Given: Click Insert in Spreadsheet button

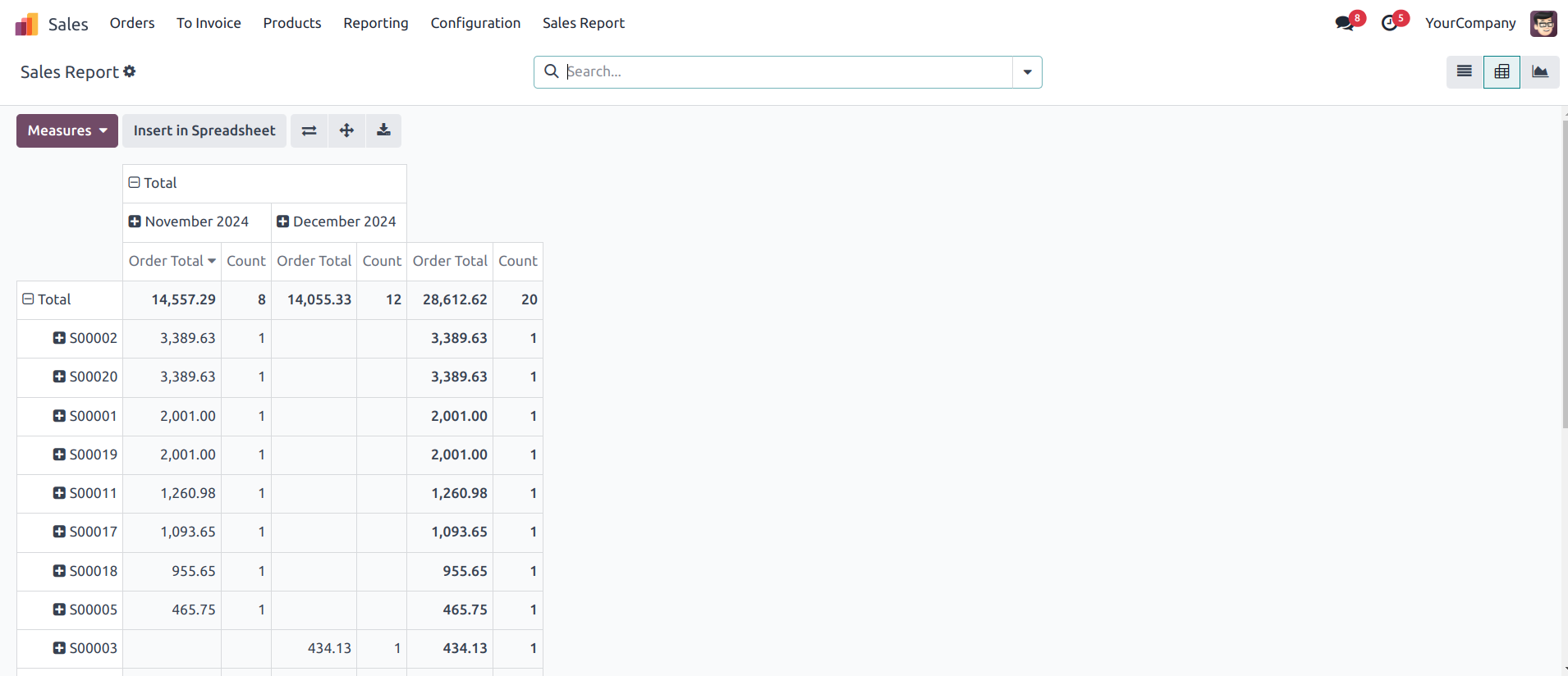Looking at the screenshot, I should tap(204, 130).
